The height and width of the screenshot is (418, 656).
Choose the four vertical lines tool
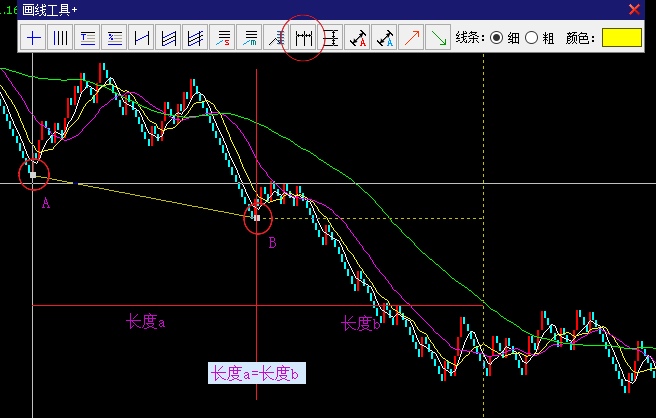(x=61, y=39)
